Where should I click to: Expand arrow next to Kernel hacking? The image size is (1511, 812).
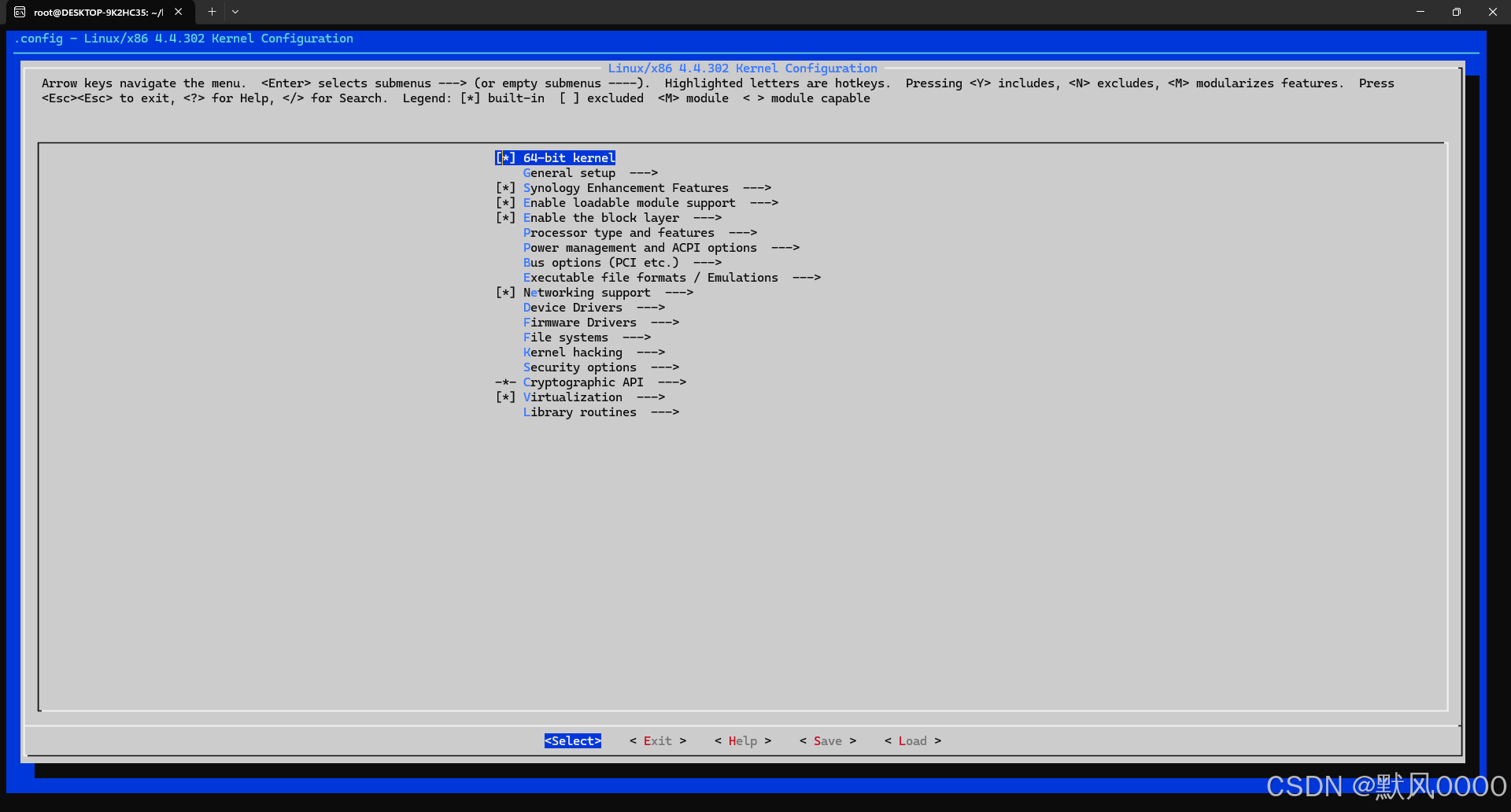[x=651, y=352]
